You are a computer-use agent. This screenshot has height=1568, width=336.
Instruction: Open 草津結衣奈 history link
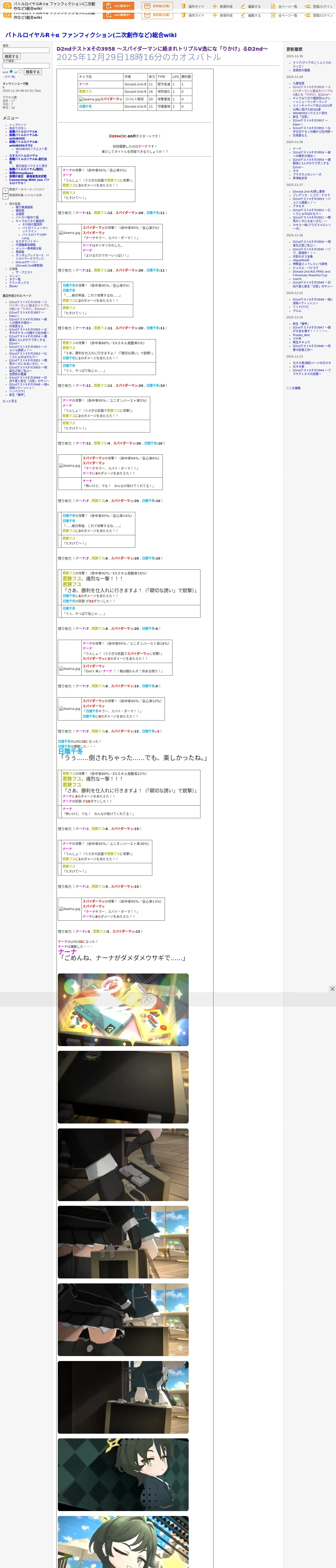tap(300, 178)
